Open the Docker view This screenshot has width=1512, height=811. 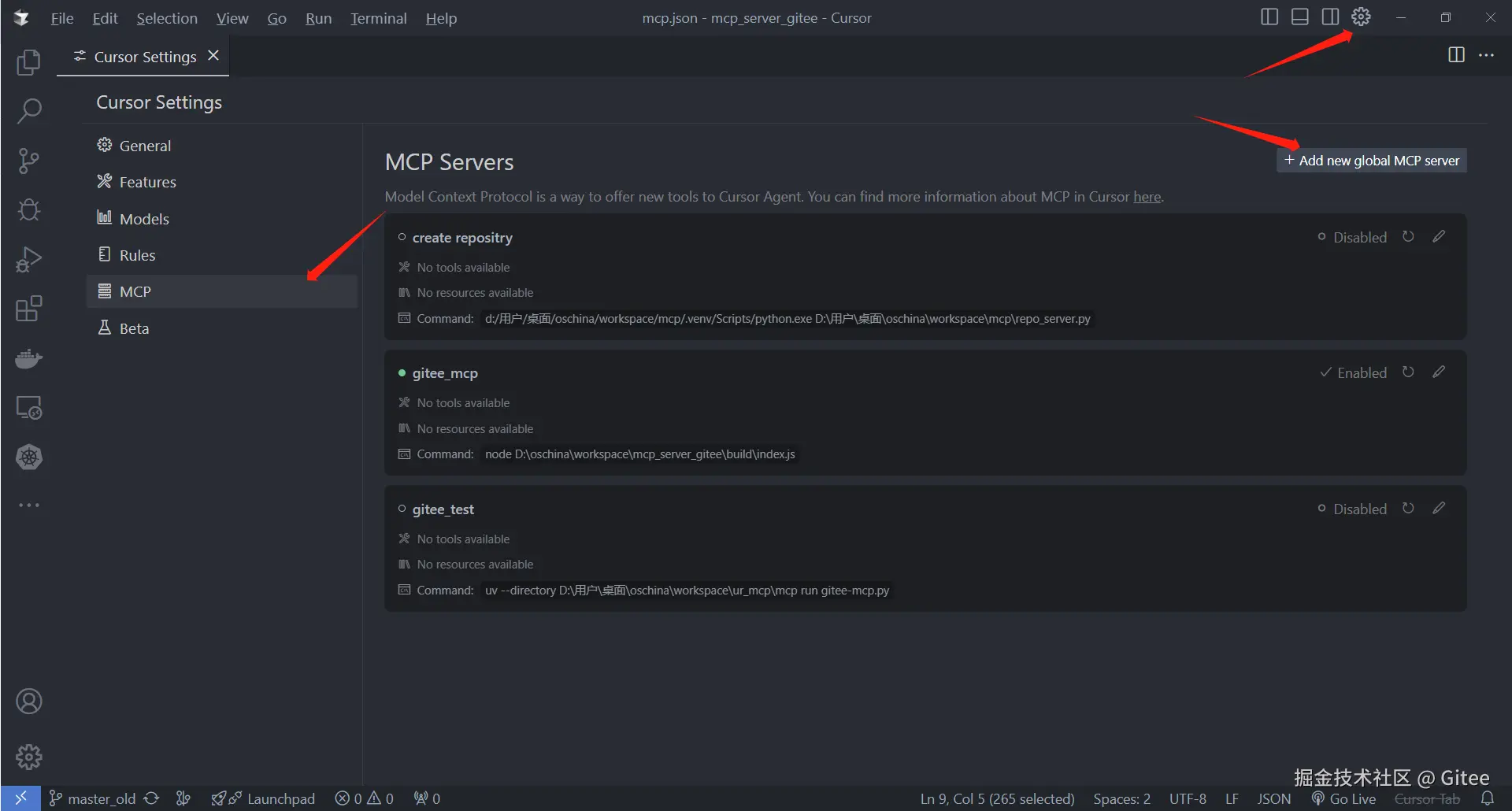tap(29, 358)
